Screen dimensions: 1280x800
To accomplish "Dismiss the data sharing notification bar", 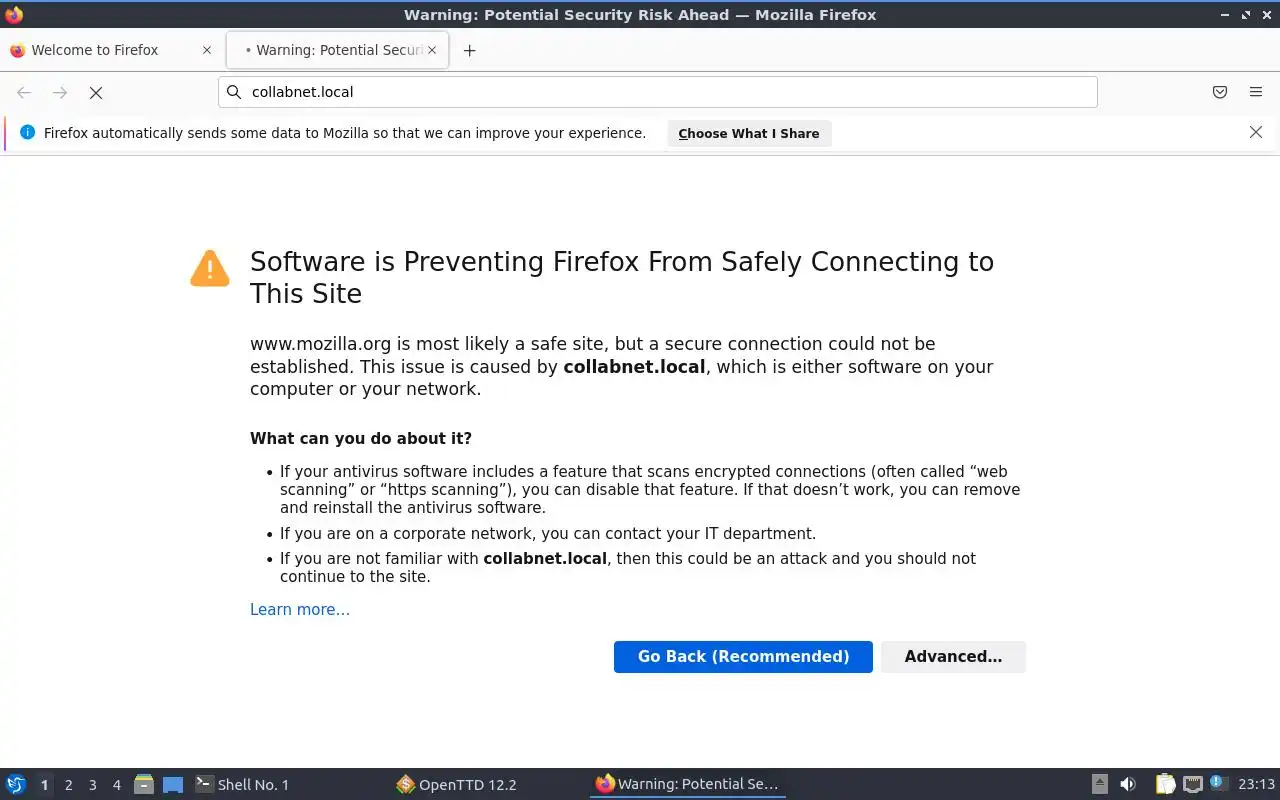I will point(1256,132).
